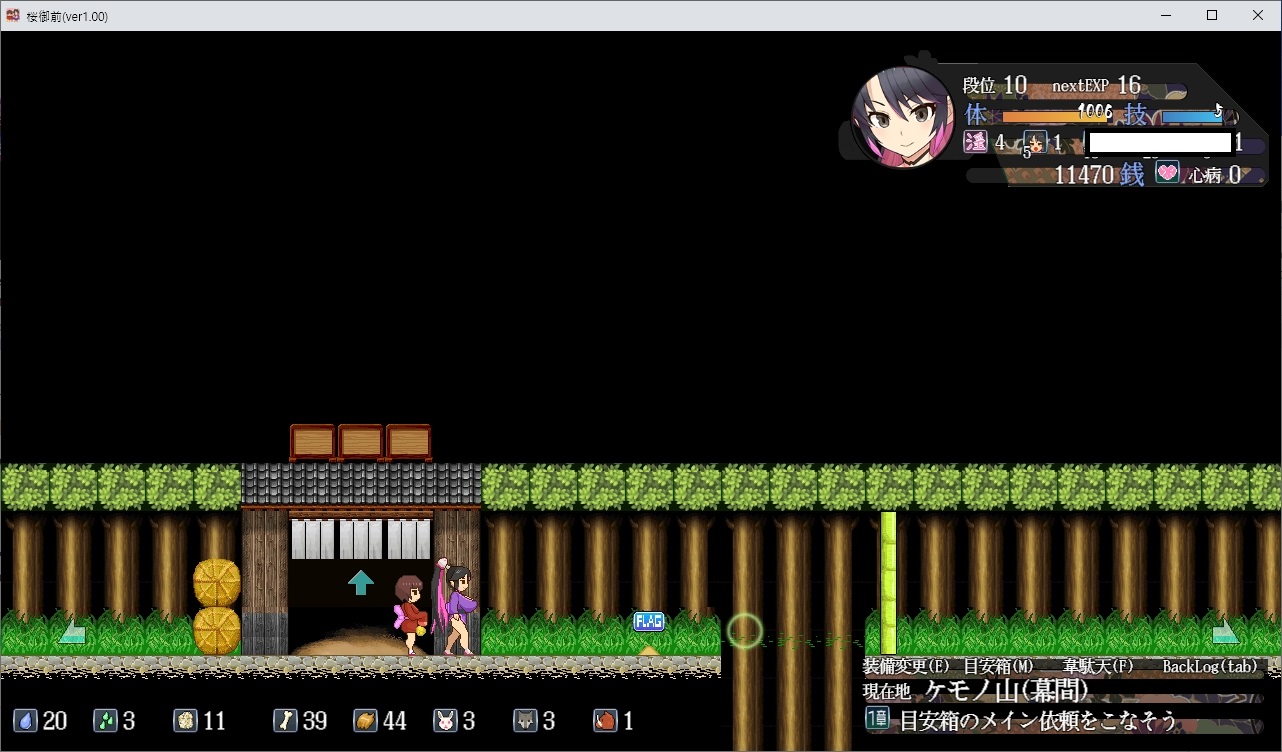Click the blue 技 skill gauge
The image size is (1282, 752).
tap(1191, 116)
